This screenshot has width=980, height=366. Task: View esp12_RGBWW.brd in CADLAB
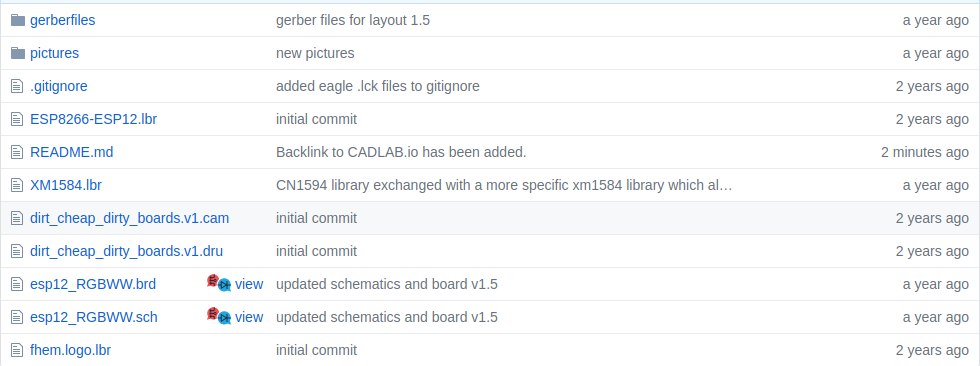pyautogui.click(x=249, y=284)
